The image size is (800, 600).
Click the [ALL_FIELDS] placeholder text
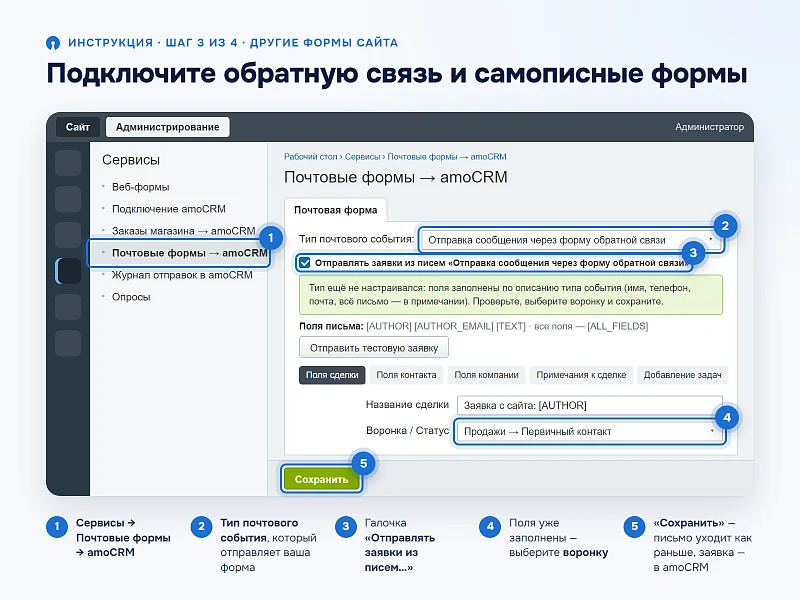(x=618, y=326)
